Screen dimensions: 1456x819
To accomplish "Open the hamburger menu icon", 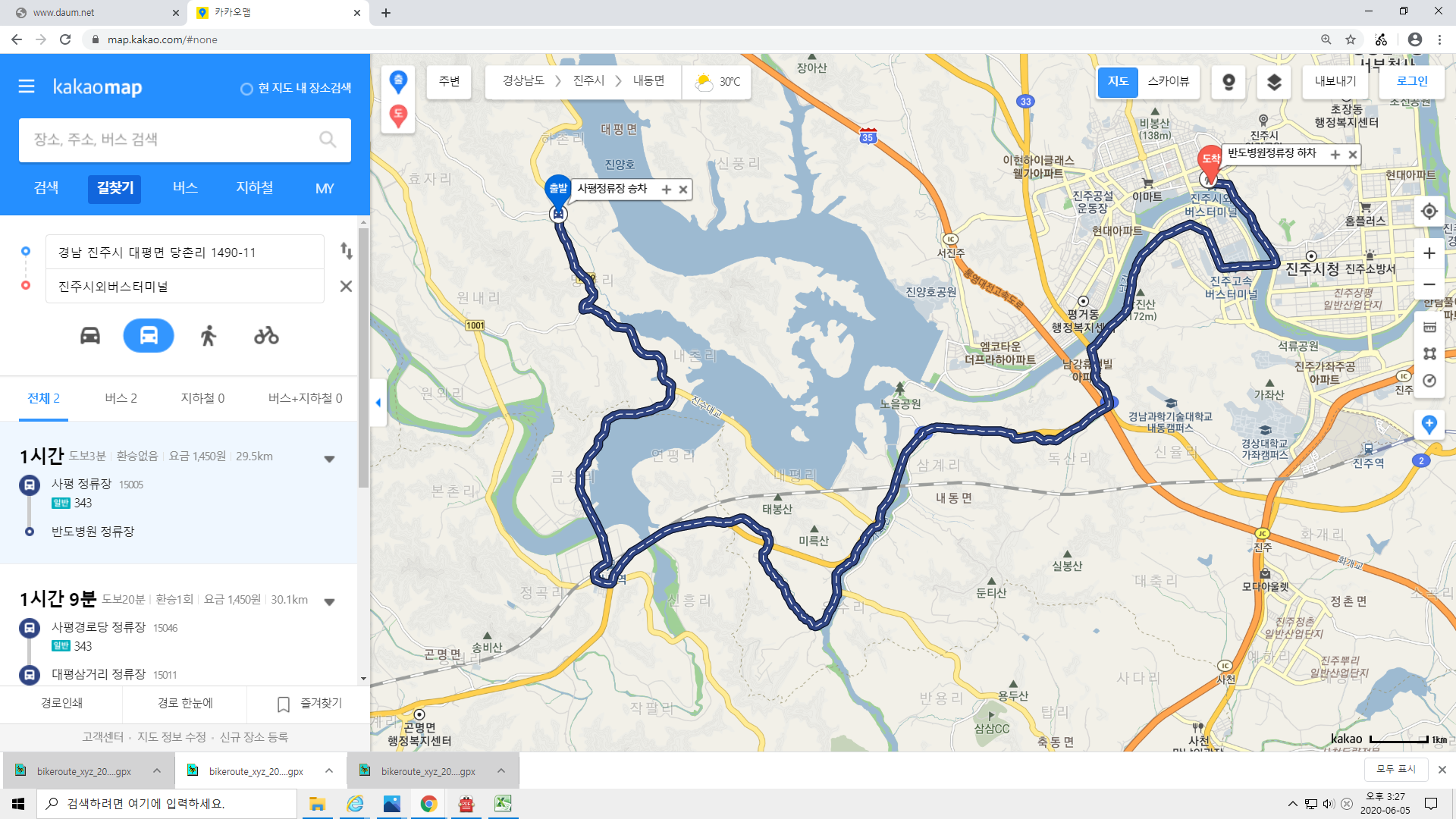I will (x=27, y=86).
